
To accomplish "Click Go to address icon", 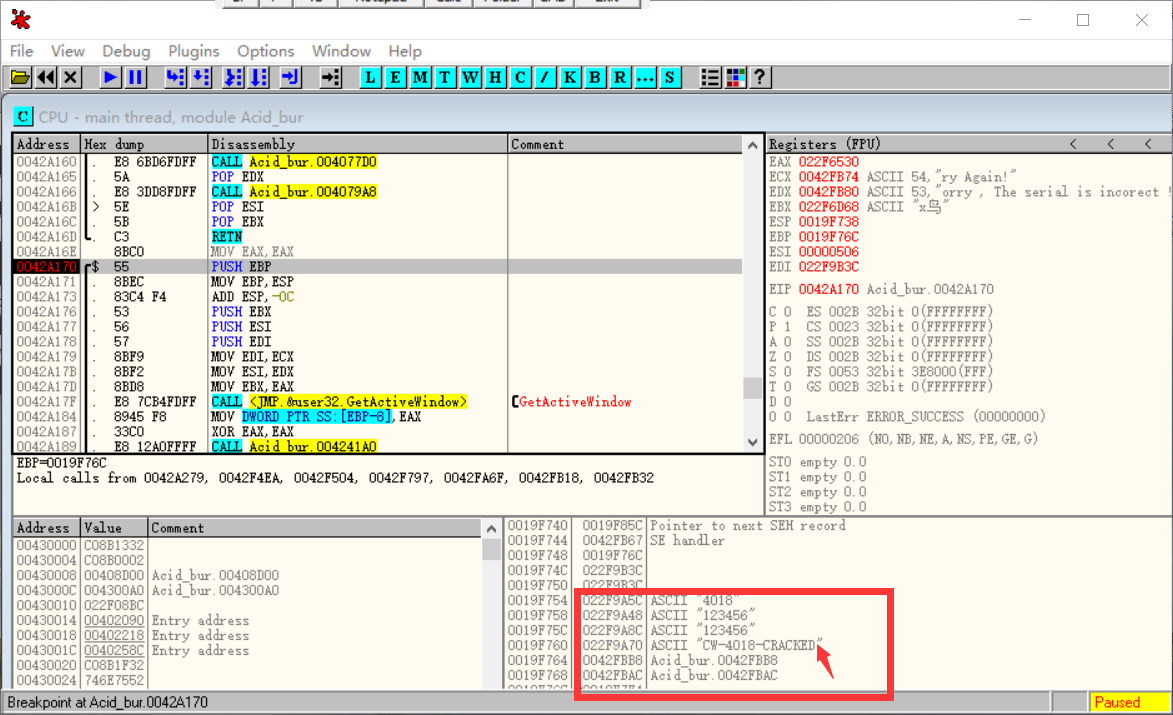I will [330, 77].
